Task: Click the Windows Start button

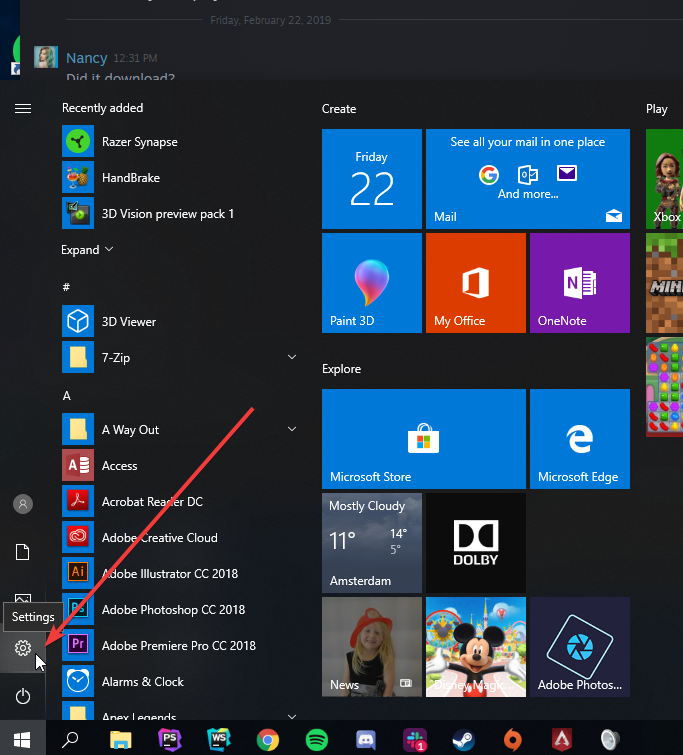Action: (21, 740)
